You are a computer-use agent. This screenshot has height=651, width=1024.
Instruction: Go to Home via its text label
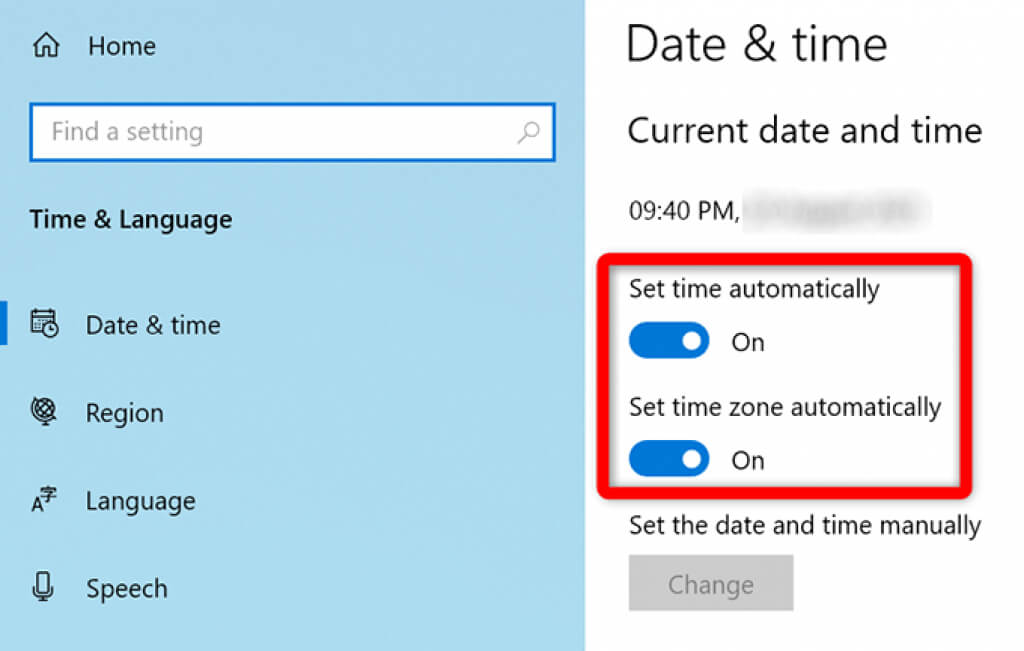click(x=123, y=45)
